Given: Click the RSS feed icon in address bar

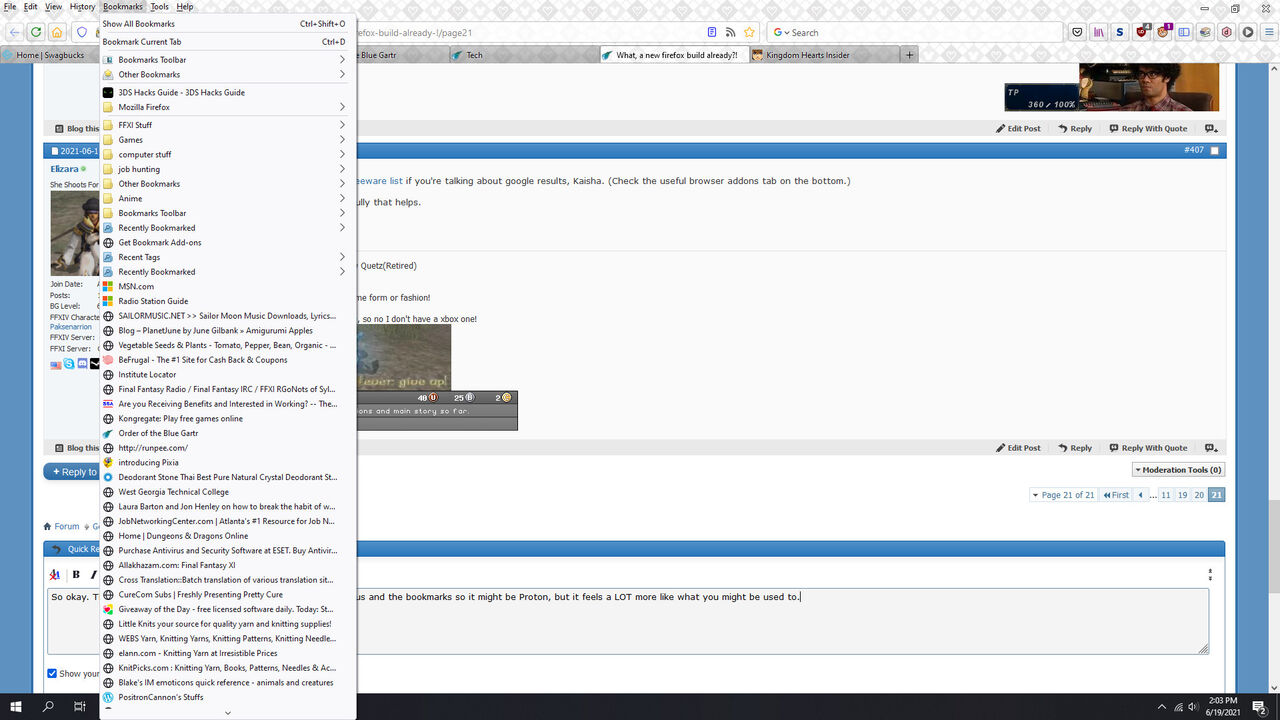Looking at the screenshot, I should [x=731, y=32].
